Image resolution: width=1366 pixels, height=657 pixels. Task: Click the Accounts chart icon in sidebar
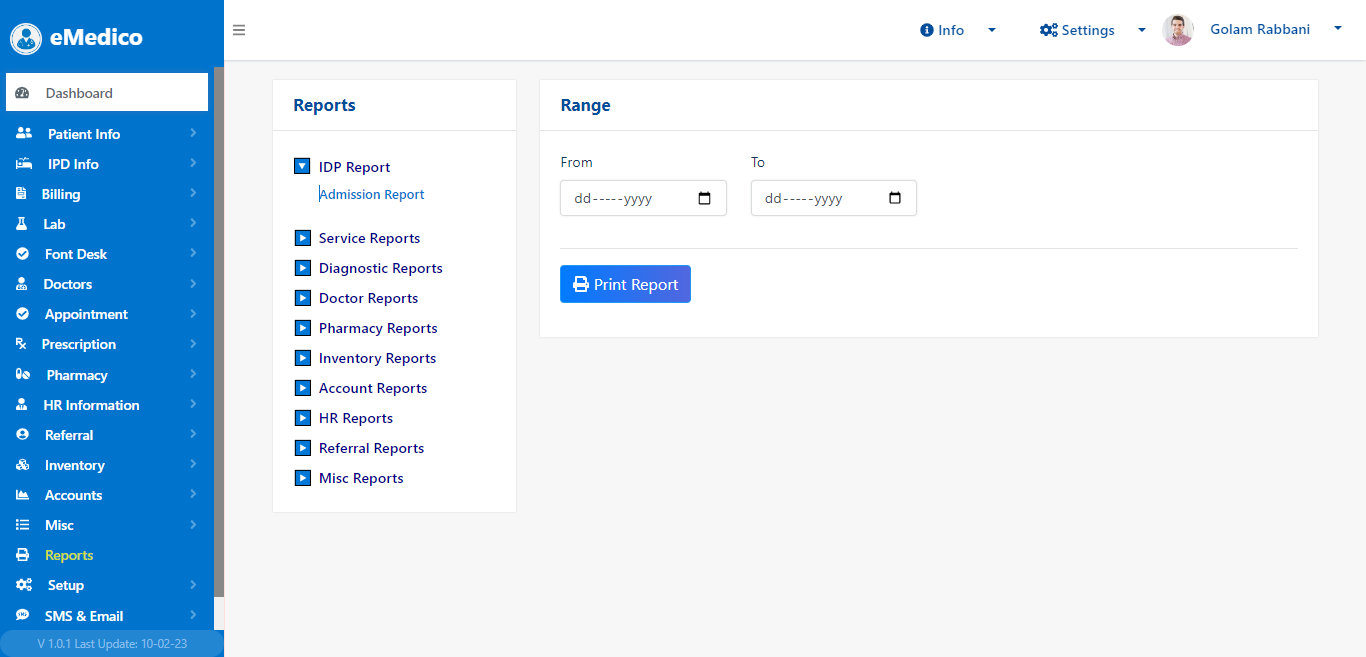22,495
